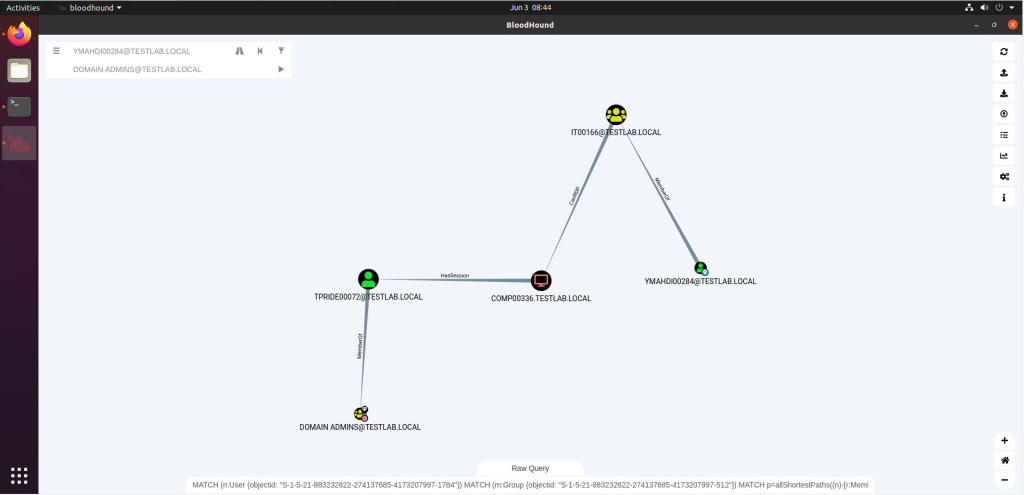Image resolution: width=1024 pixels, height=495 pixels.
Task: Click the pathfinding road icon
Action: click(240, 51)
